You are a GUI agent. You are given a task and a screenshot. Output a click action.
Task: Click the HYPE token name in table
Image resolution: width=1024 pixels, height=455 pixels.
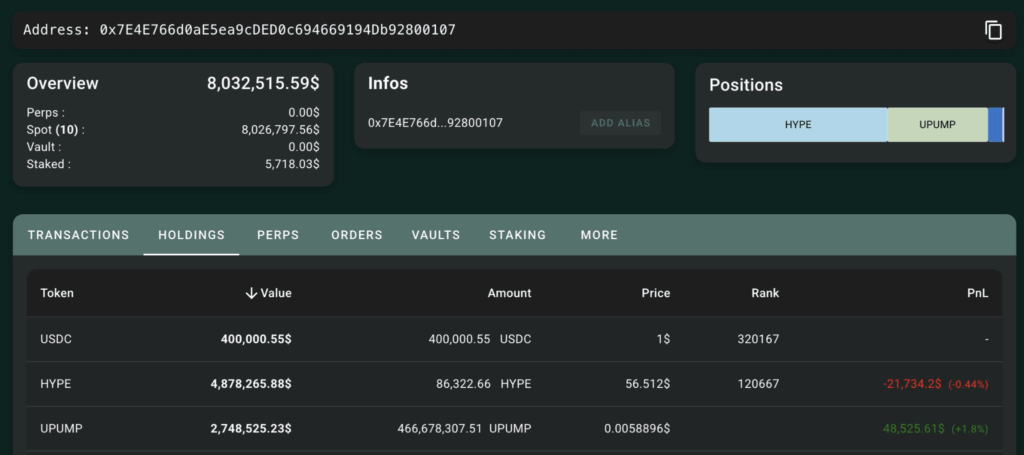tap(56, 384)
